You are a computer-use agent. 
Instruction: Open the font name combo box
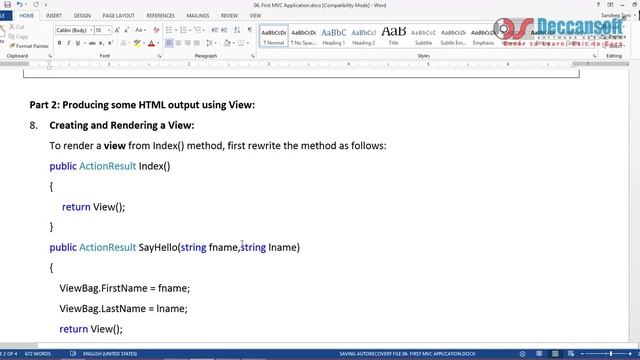74,30
